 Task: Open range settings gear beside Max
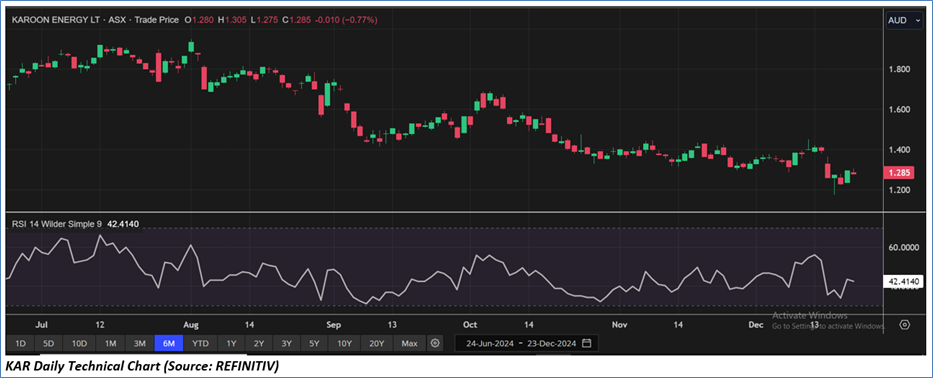coord(435,343)
